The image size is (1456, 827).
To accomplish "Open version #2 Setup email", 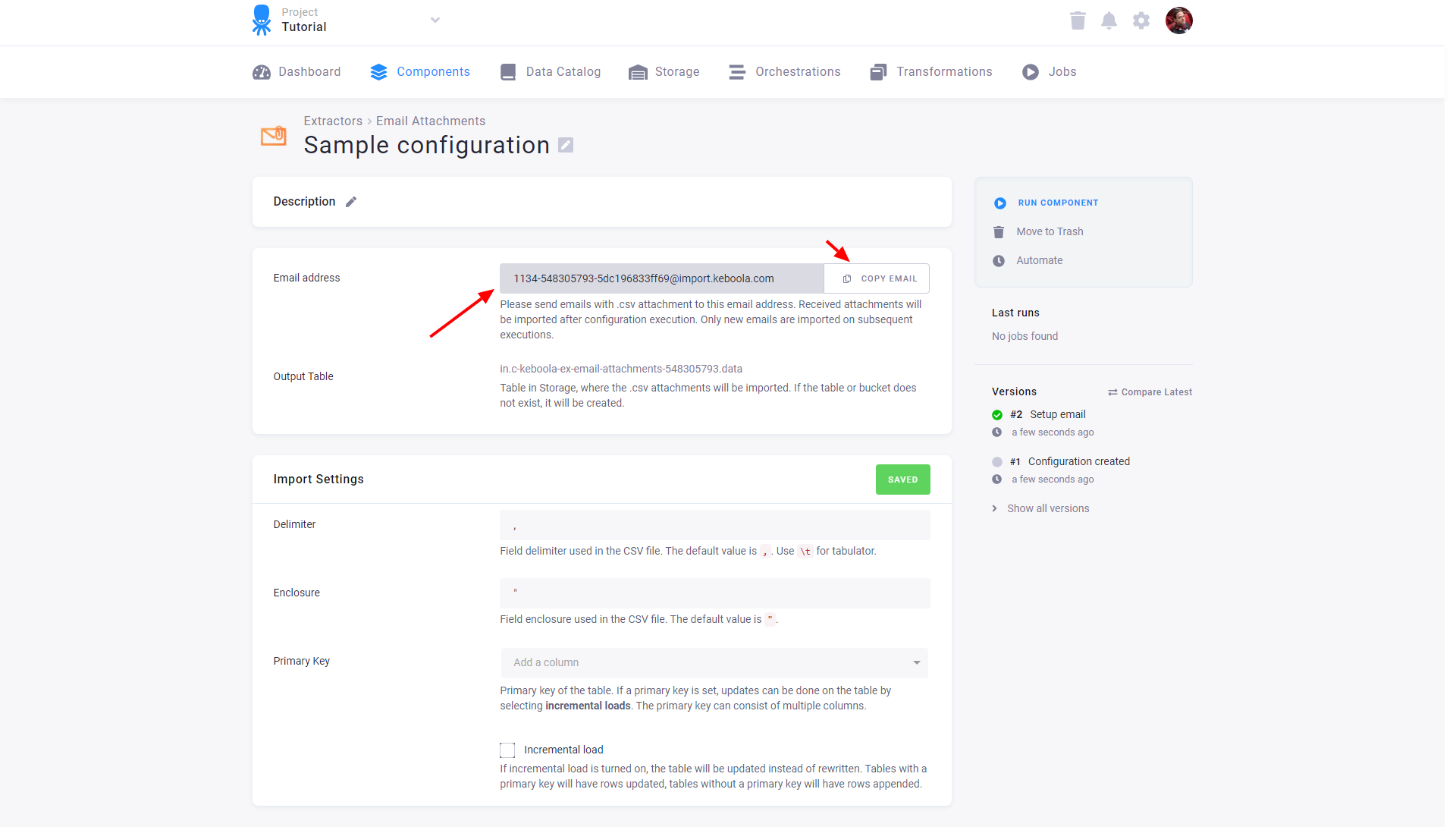I will coord(1048,414).
